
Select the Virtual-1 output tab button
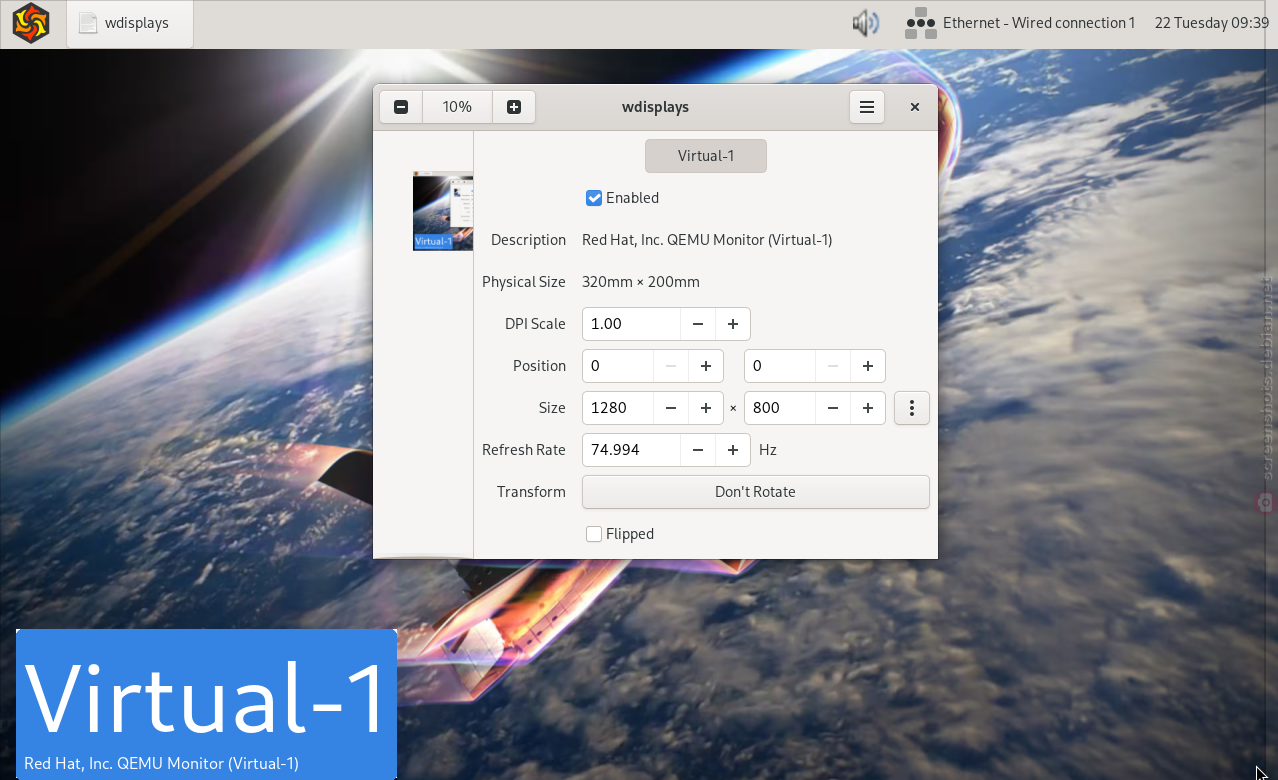tap(706, 156)
